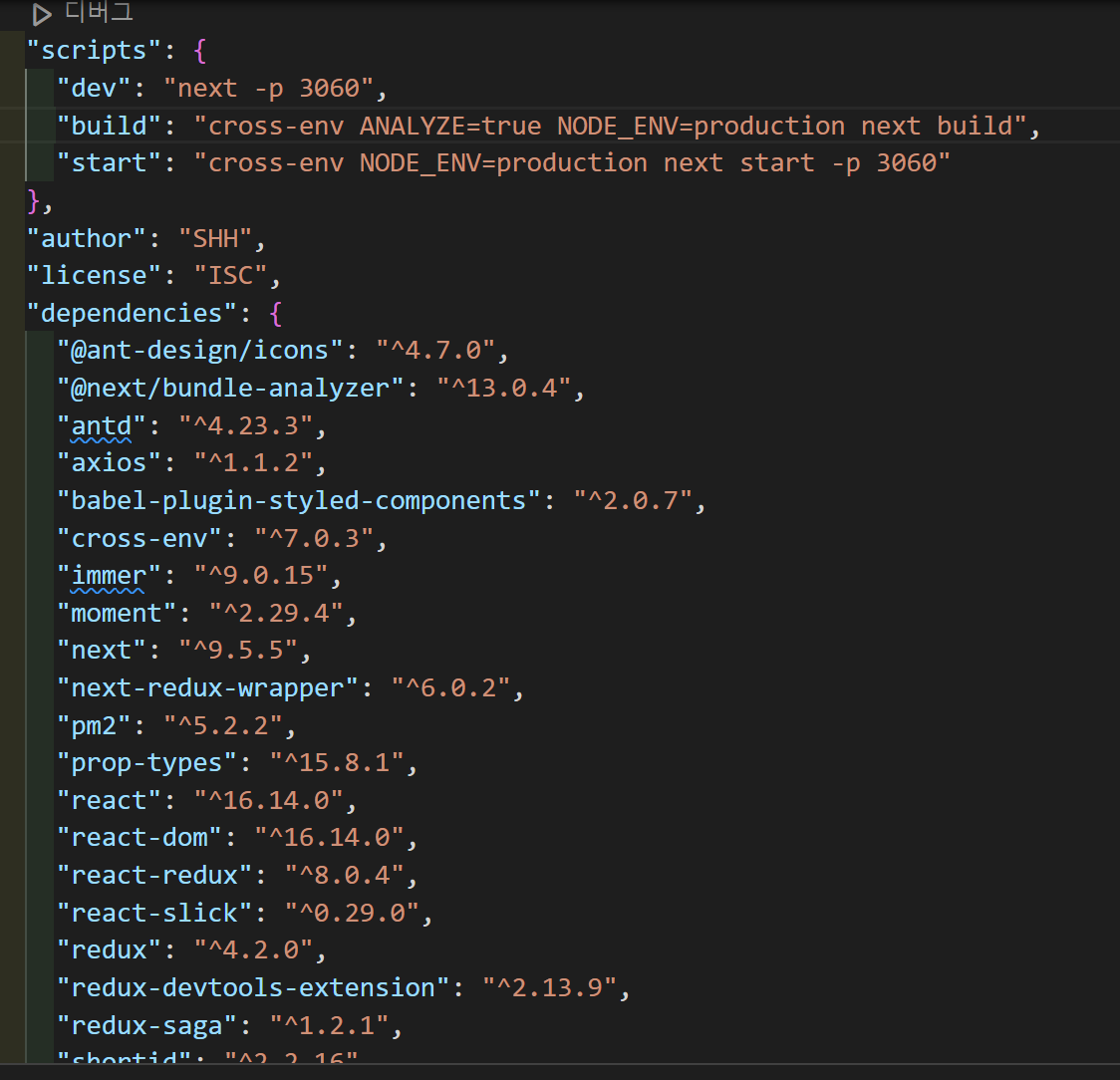This screenshot has width=1120, height=1080.
Task: Click the squiggly-underlined "immer" package name
Action: pyautogui.click(x=109, y=576)
